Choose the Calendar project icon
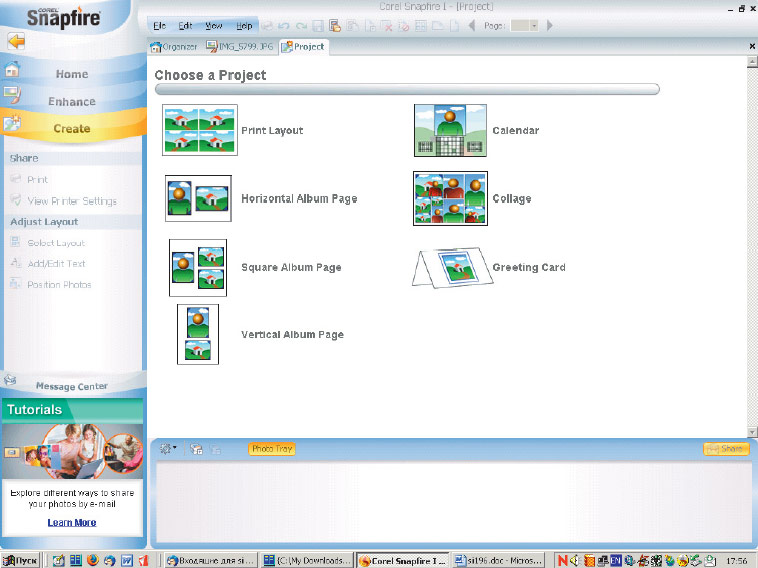758x568 pixels. click(450, 131)
